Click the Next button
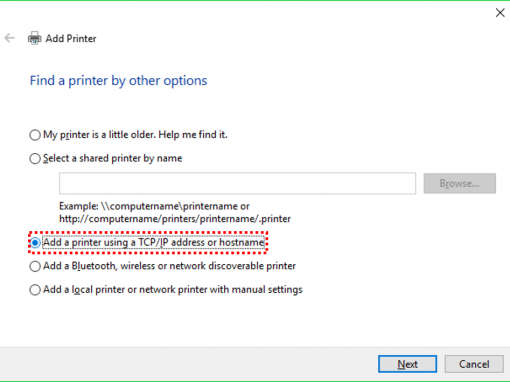This screenshot has width=510, height=382. coord(407,364)
